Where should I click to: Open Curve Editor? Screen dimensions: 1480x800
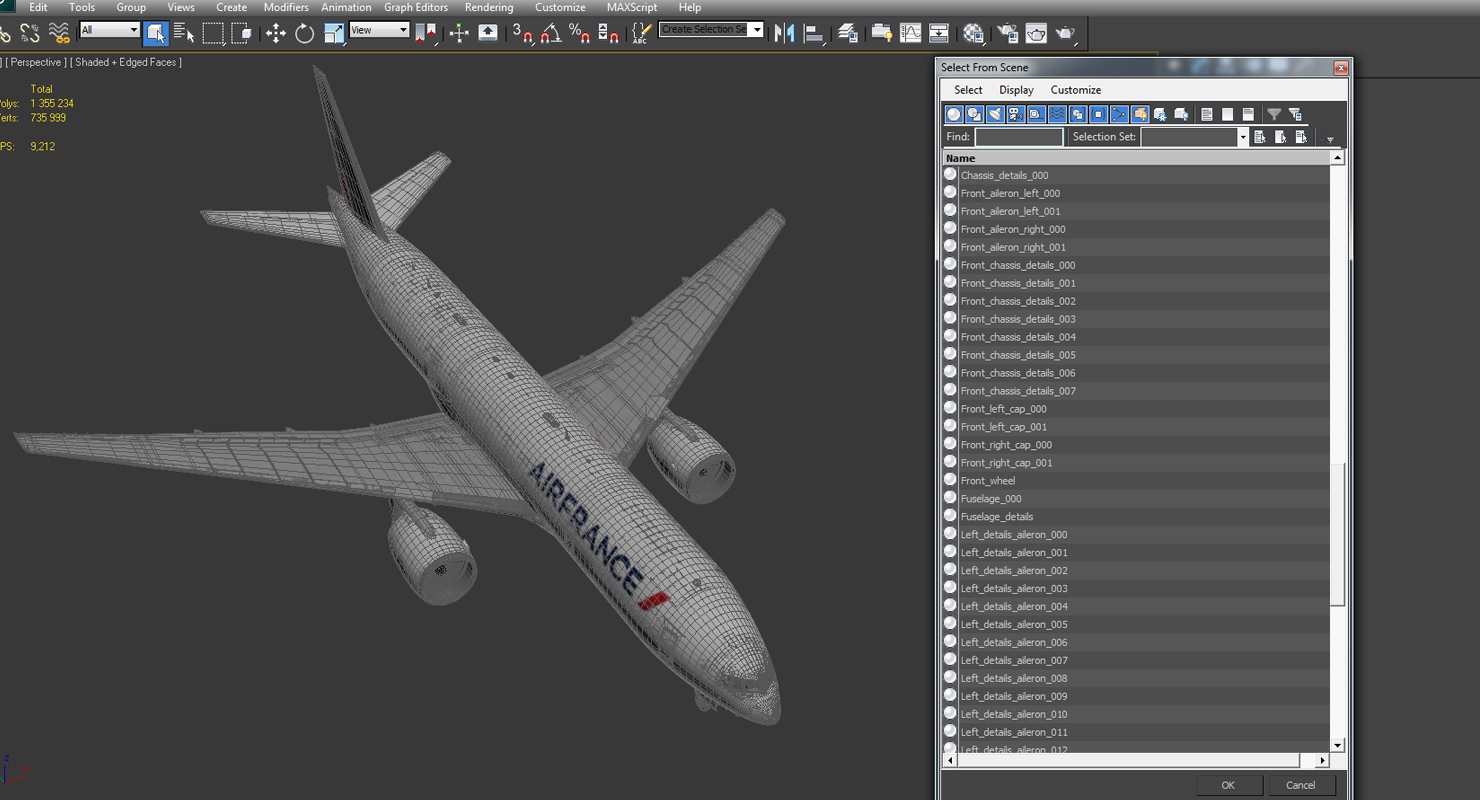pos(910,33)
